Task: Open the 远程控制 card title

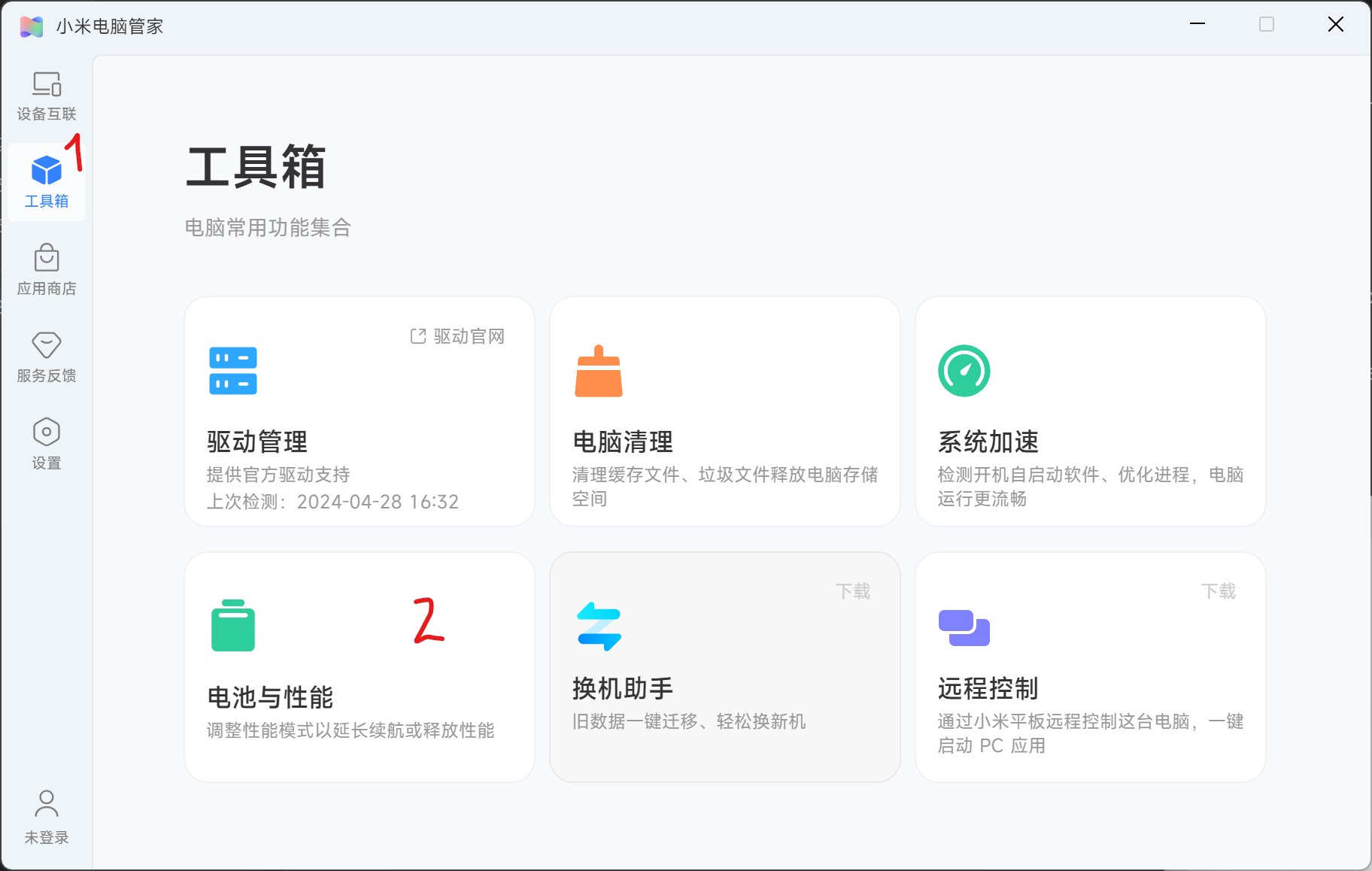Action: [988, 688]
